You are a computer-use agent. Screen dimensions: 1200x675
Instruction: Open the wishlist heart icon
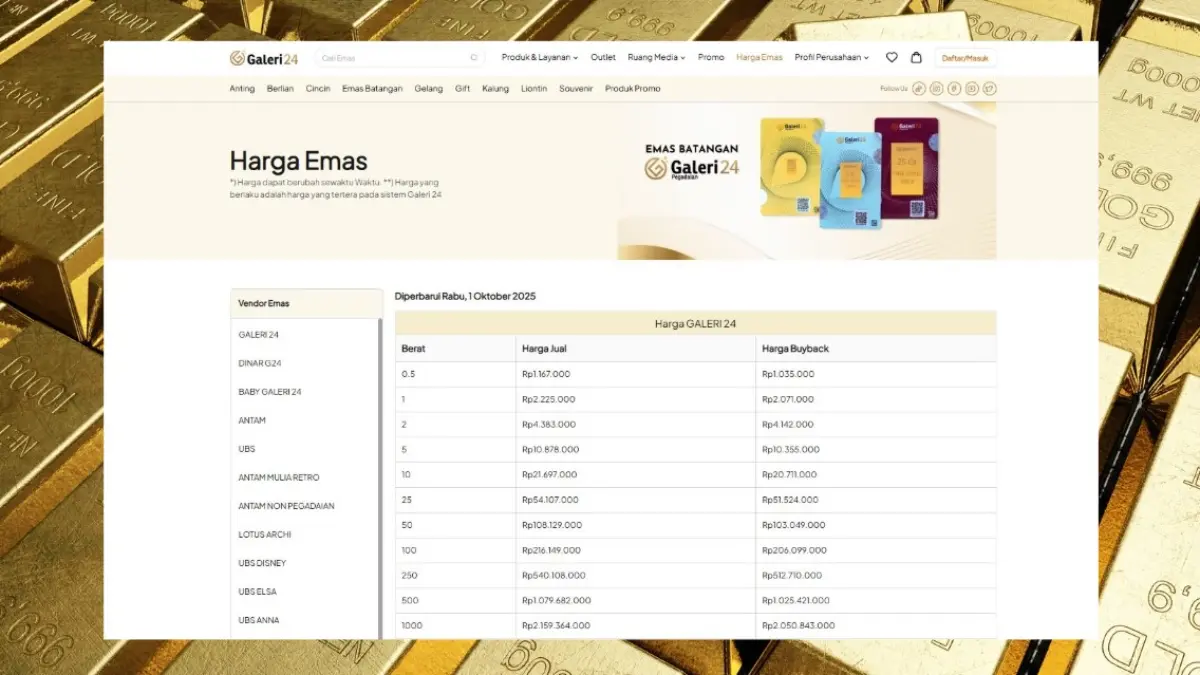coord(892,58)
